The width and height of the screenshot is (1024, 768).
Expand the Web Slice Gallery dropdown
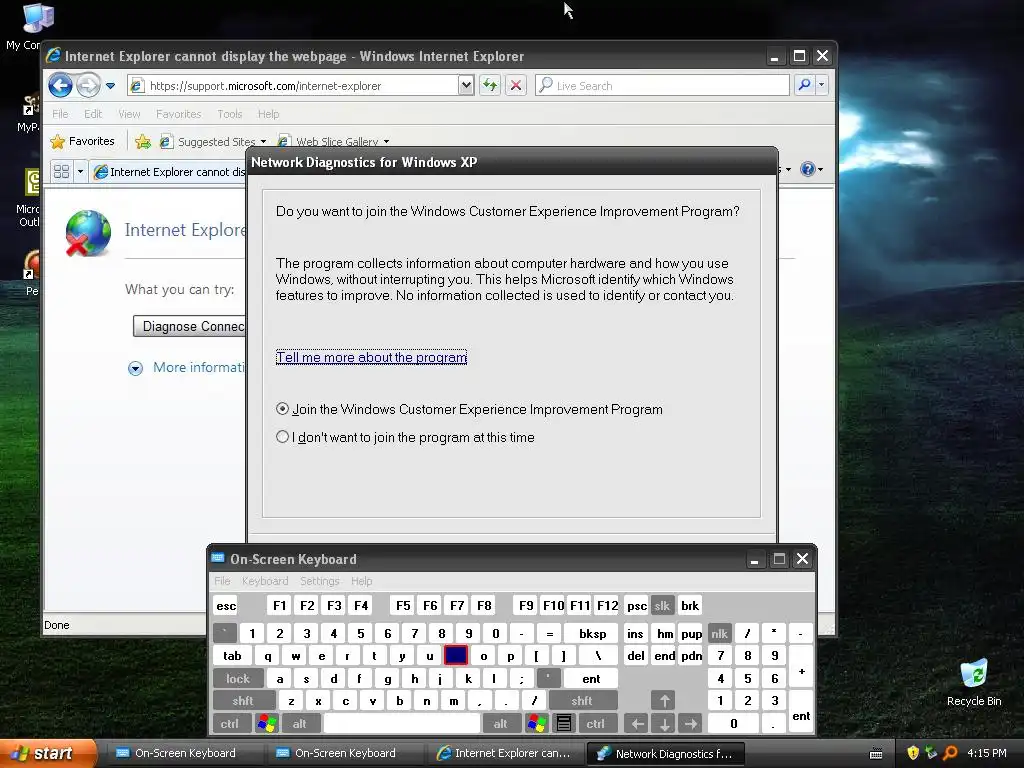point(387,142)
